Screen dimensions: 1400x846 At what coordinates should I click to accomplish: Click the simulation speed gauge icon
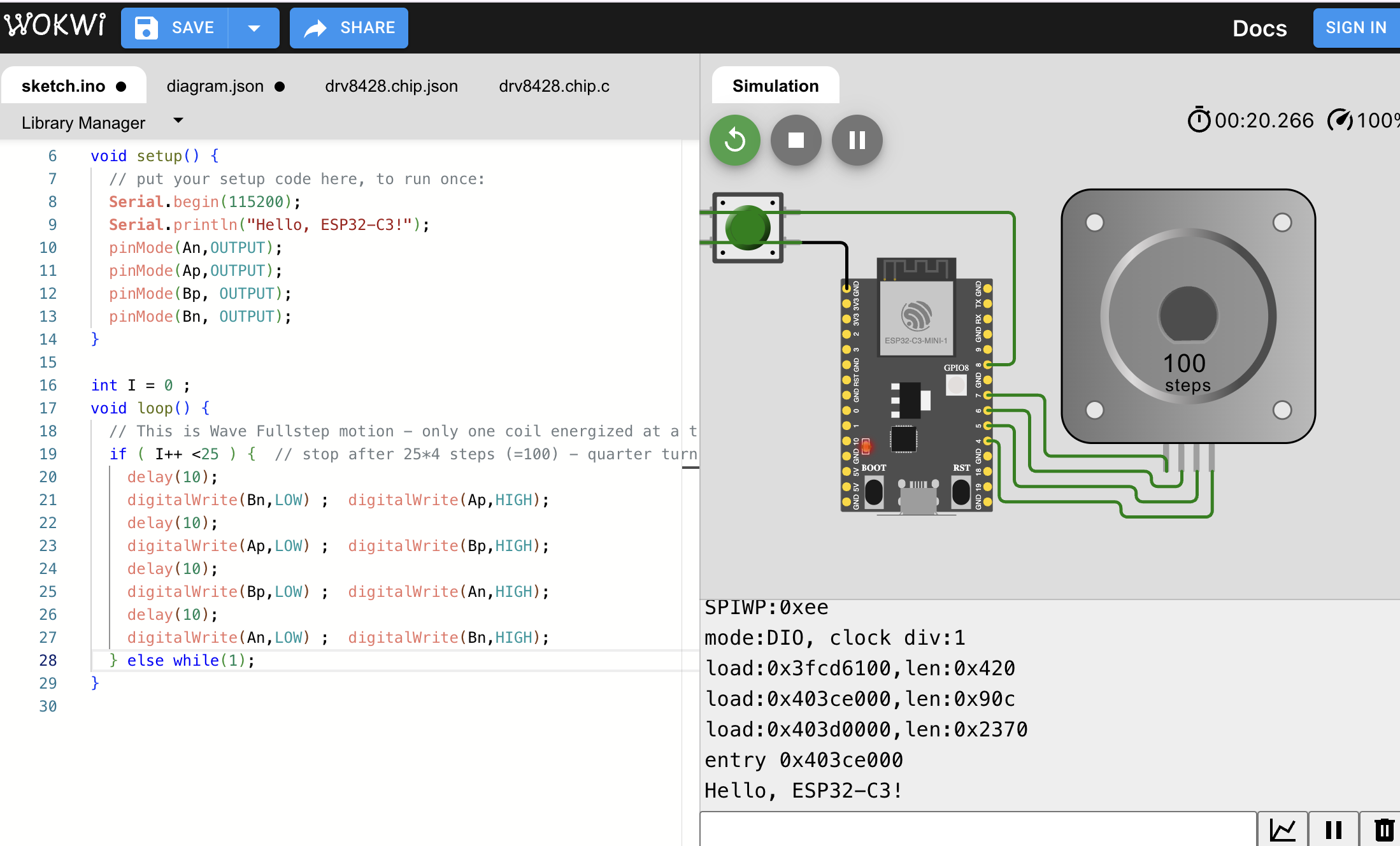pos(1339,120)
